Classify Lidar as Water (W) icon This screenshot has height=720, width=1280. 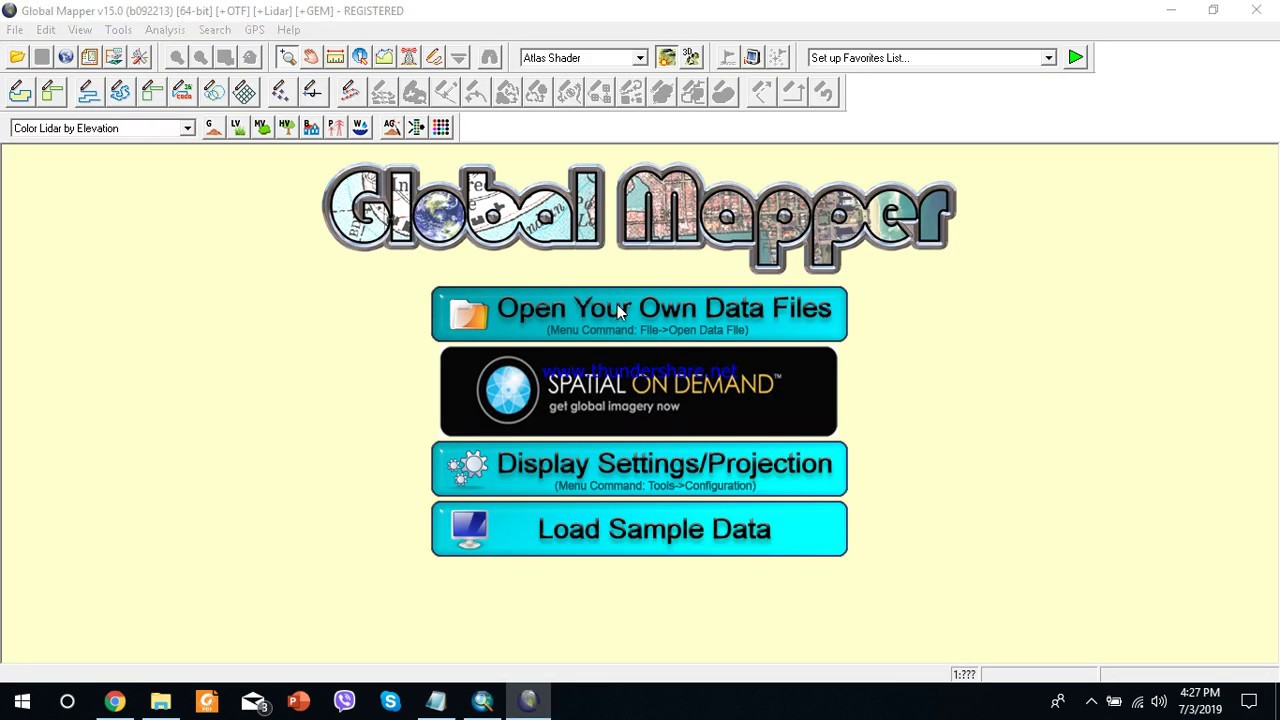click(360, 127)
